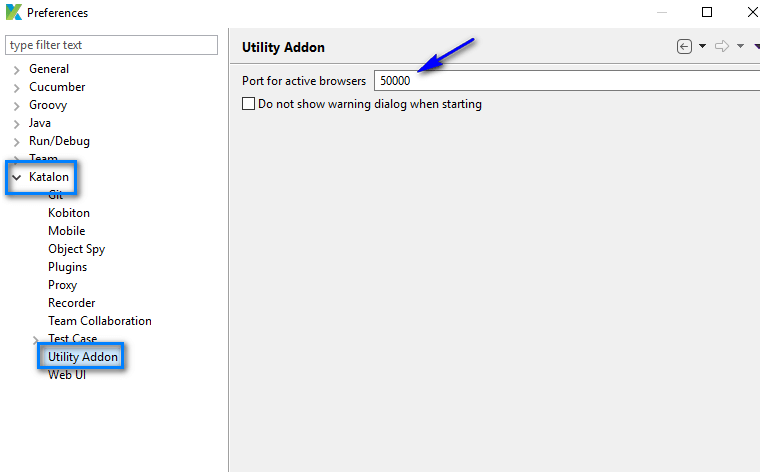Screen dimensions: 760x472
Task: Click the 'Port for active browsers' field
Action: (x=567, y=80)
